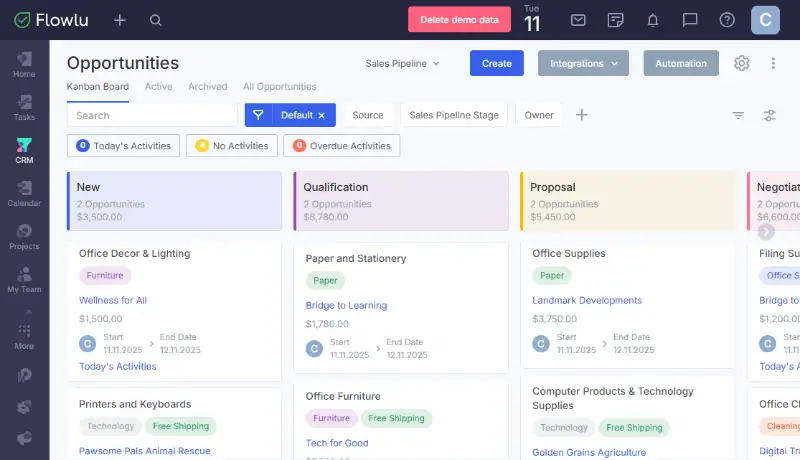Click Today's Activities on Office Decor card
The image size is (800, 460).
117,366
